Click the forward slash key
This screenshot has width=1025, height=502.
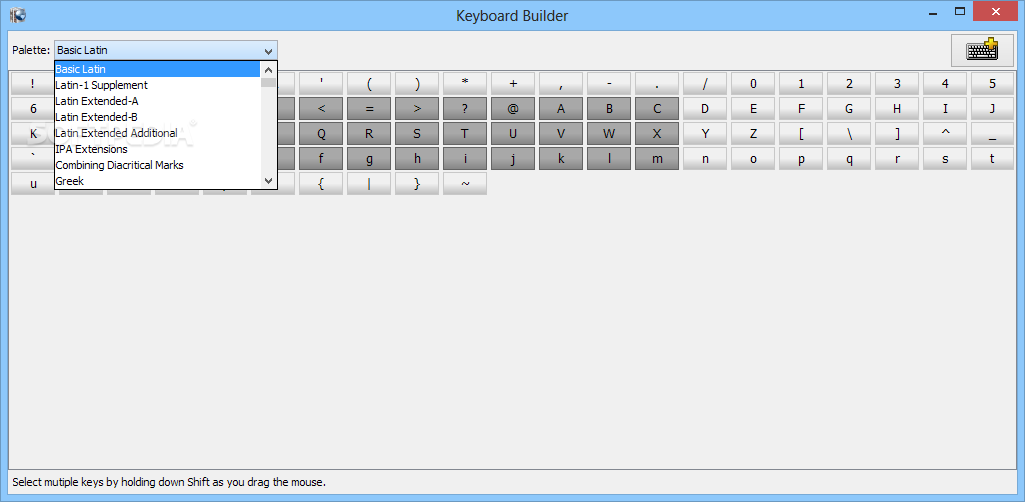pos(705,84)
